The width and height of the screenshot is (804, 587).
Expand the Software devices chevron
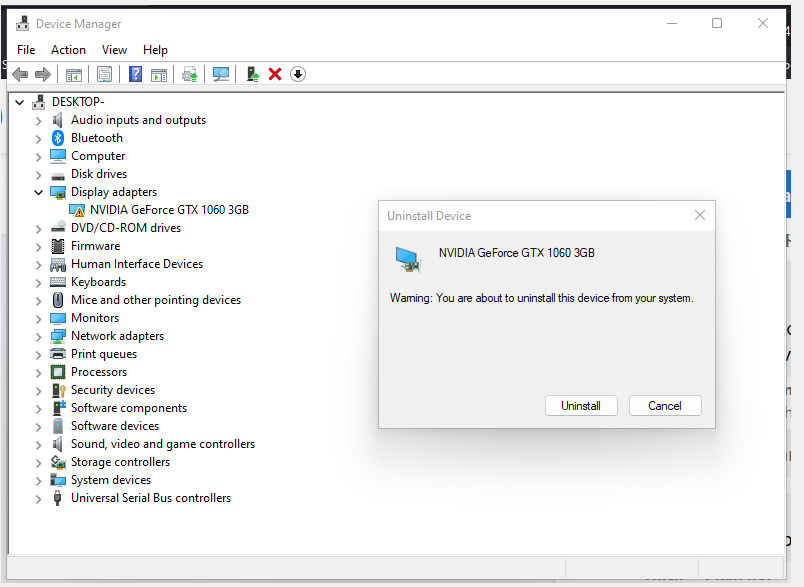(x=38, y=427)
